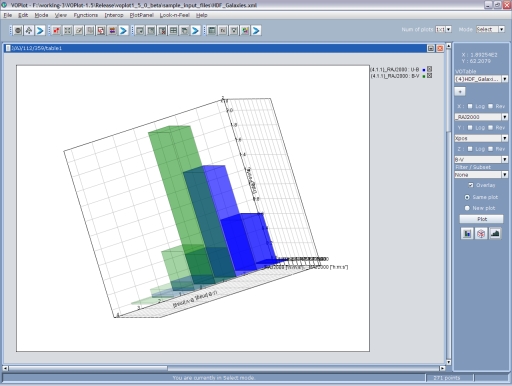Select the New plot radio button
The height and width of the screenshot is (386, 512).
click(x=467, y=208)
